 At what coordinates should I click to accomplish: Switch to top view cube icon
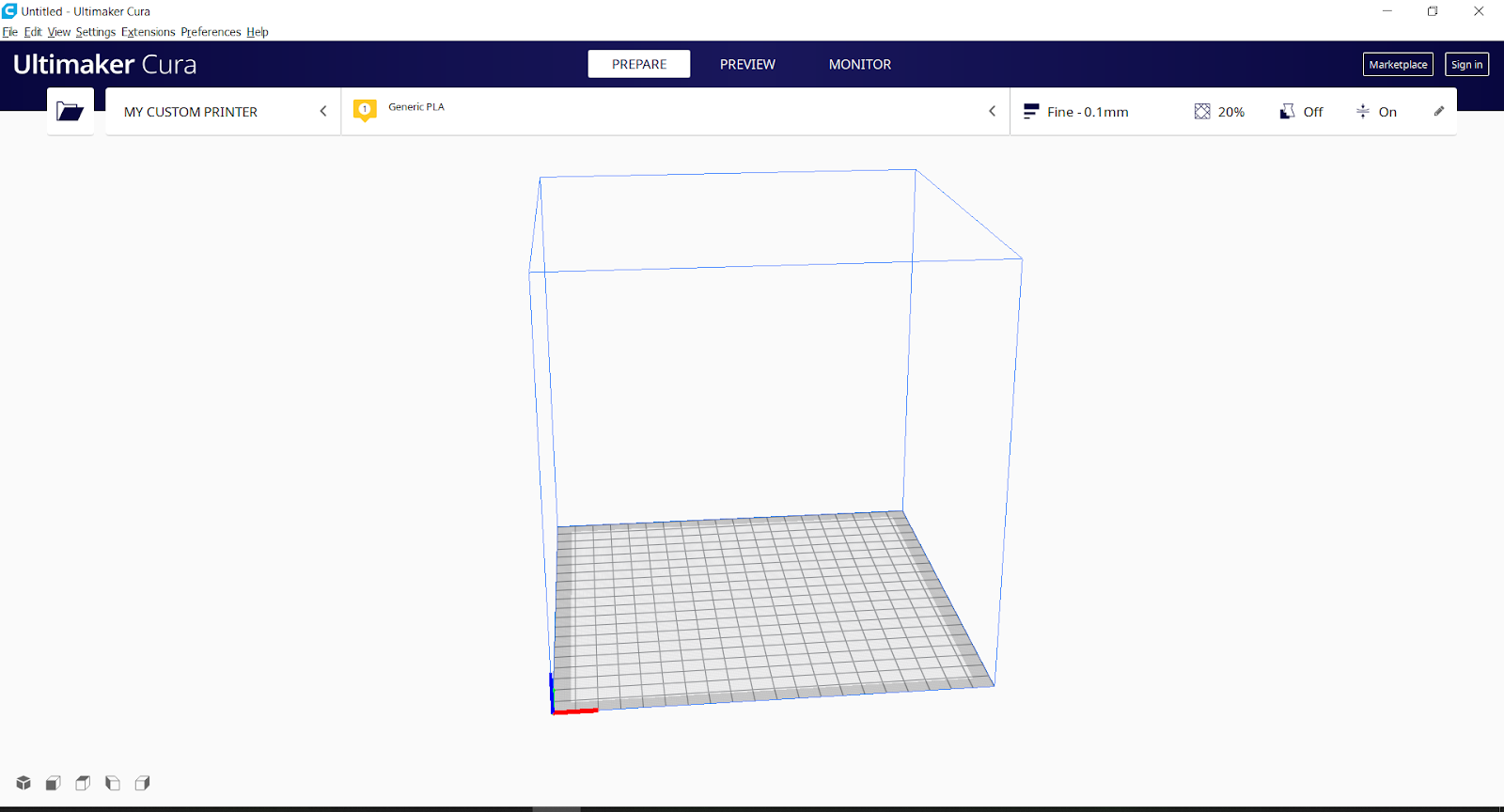pos(83,783)
